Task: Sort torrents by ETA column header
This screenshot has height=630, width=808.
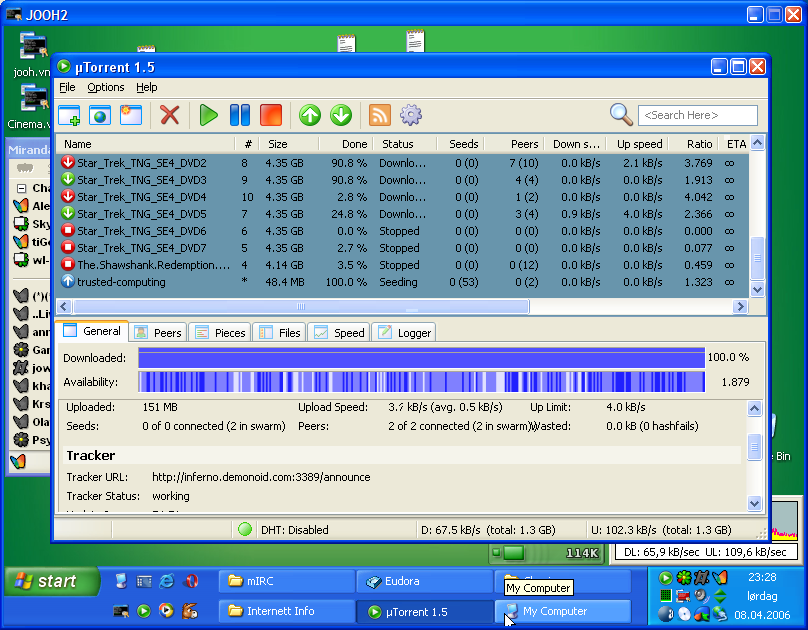Action: click(x=735, y=144)
